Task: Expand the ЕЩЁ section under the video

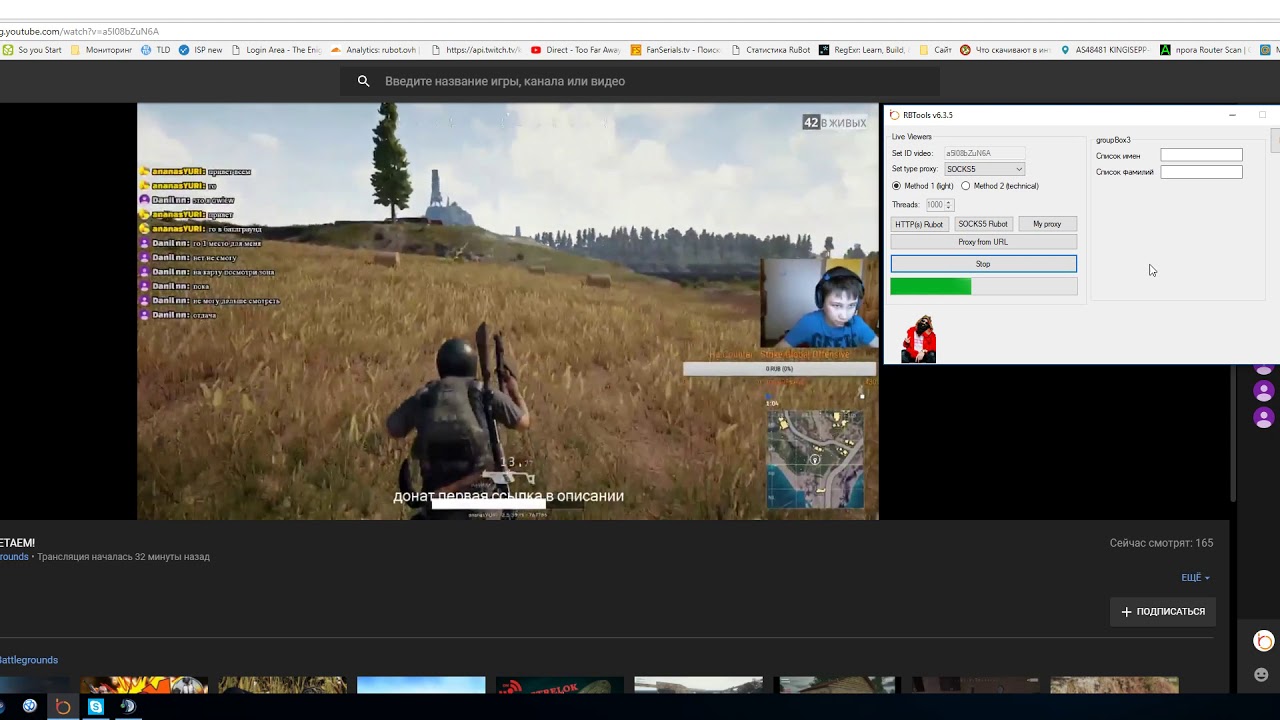Action: (x=1195, y=578)
